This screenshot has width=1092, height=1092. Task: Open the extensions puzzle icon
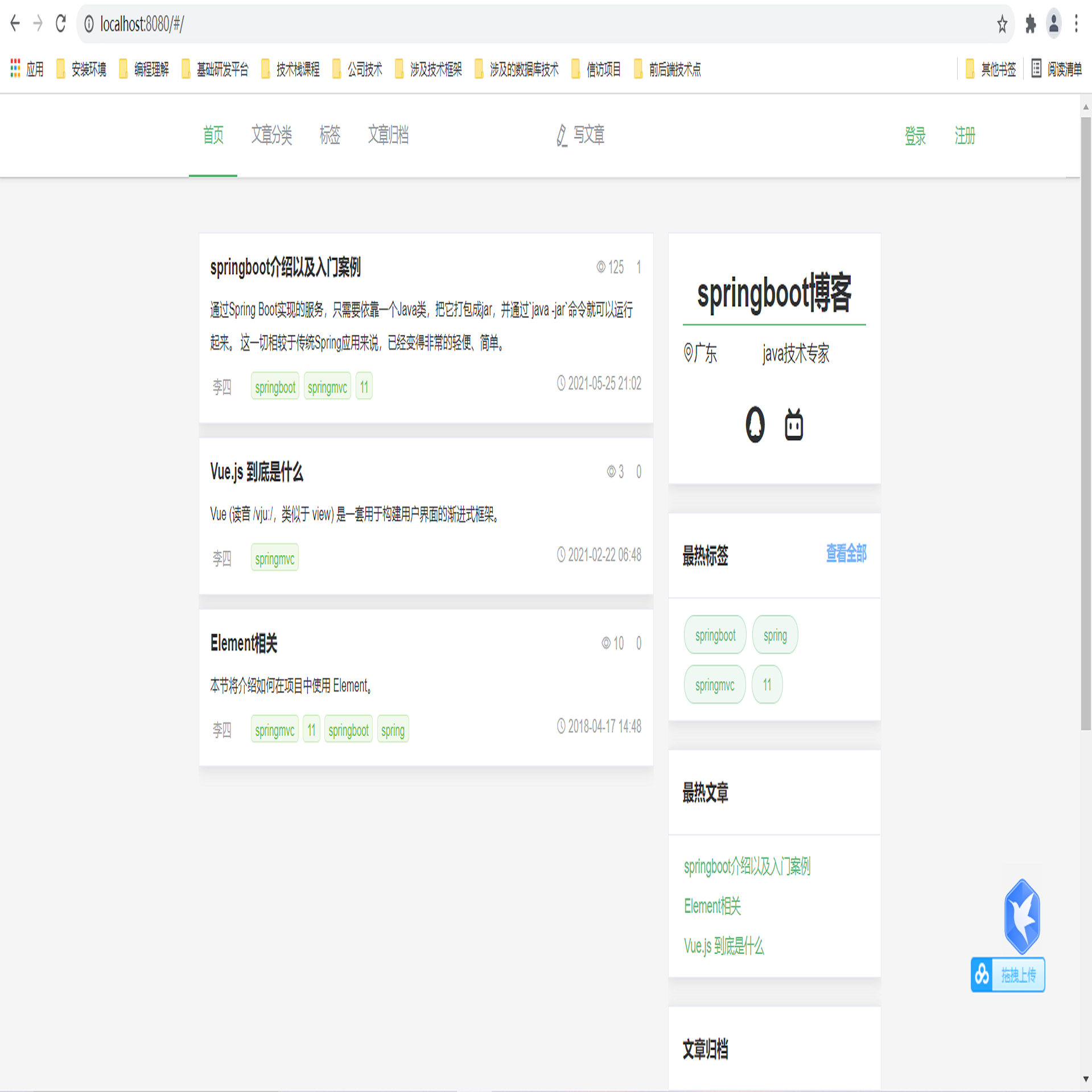pyautogui.click(x=1031, y=24)
